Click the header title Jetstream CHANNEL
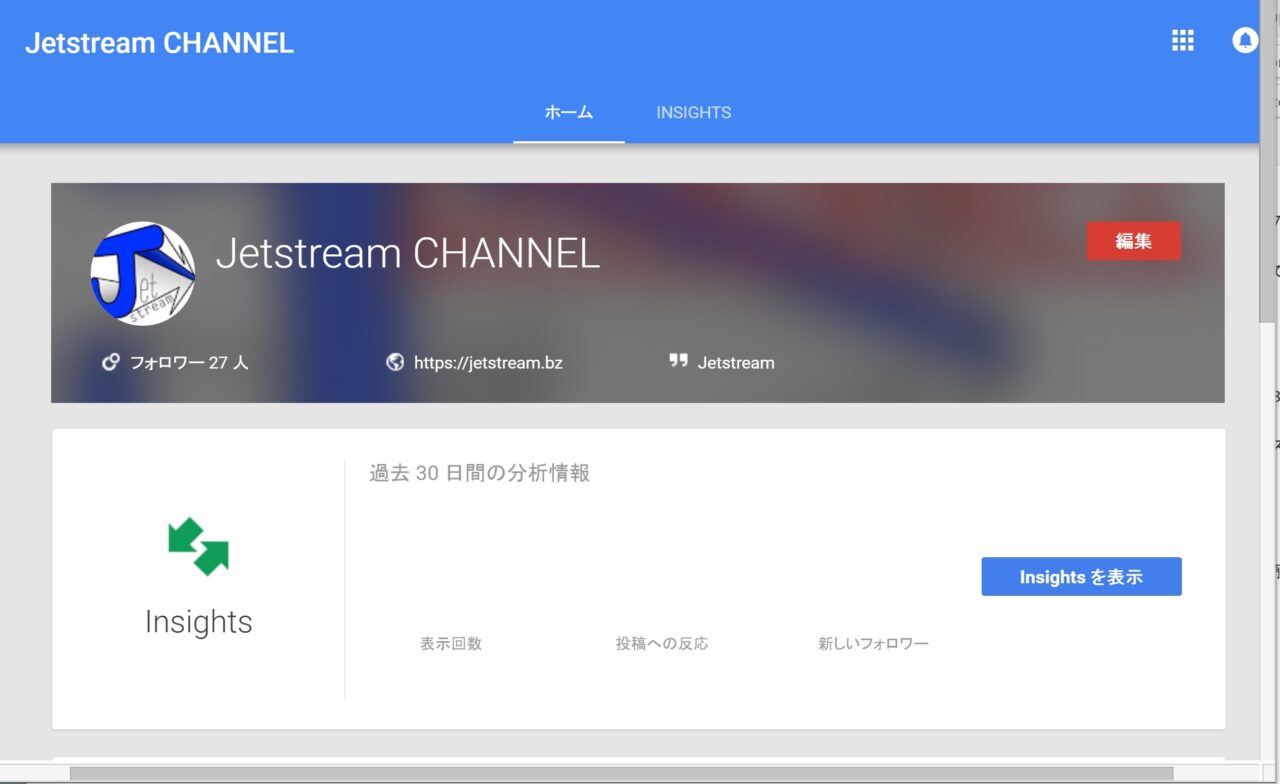This screenshot has width=1280, height=784. click(x=159, y=43)
